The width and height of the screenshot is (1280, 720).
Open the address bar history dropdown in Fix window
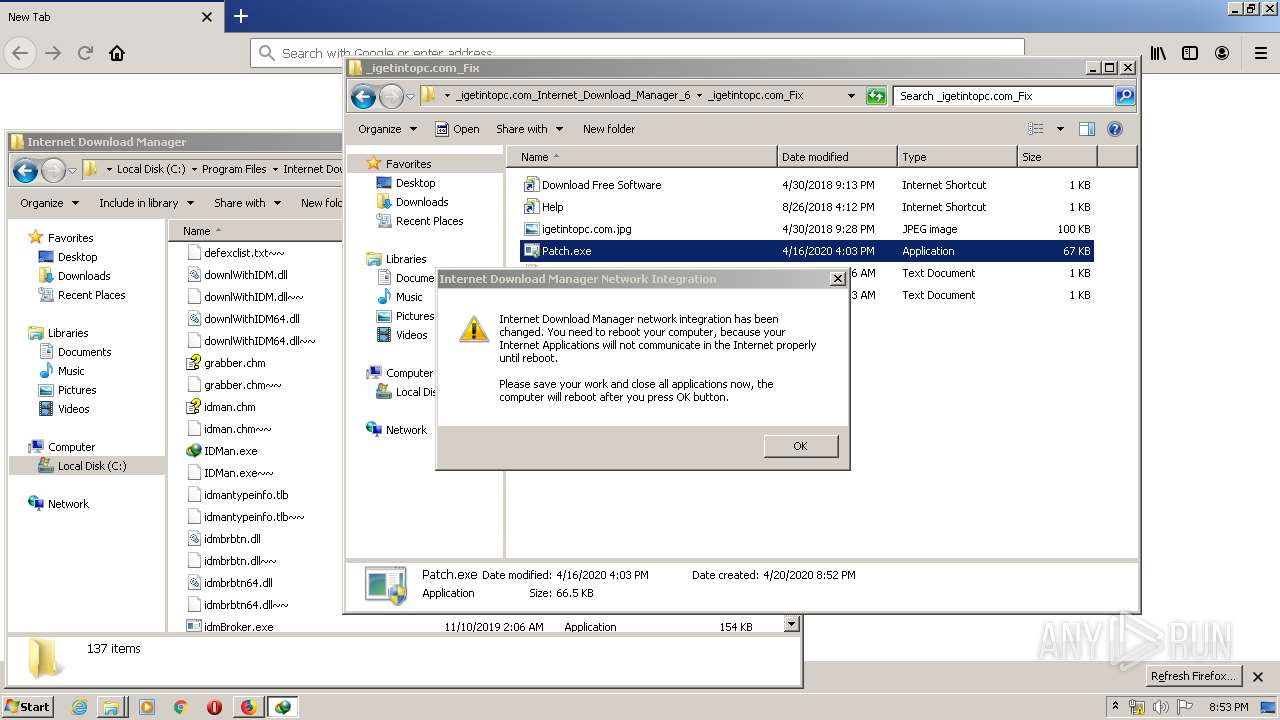[x=851, y=96]
